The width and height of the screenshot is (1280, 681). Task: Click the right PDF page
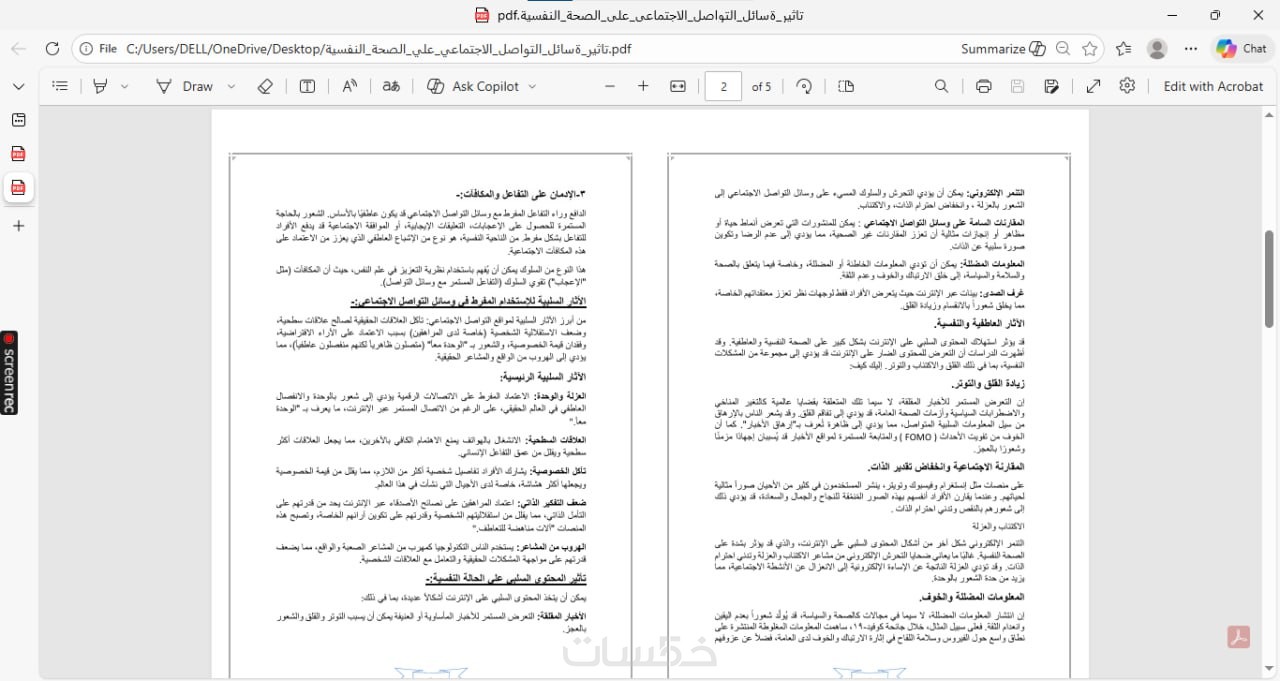[869, 415]
